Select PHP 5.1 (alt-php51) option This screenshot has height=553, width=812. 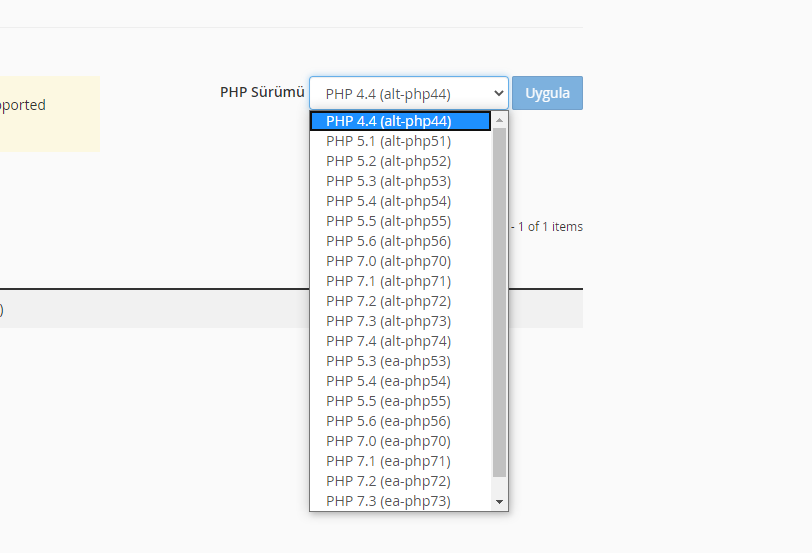(400, 141)
